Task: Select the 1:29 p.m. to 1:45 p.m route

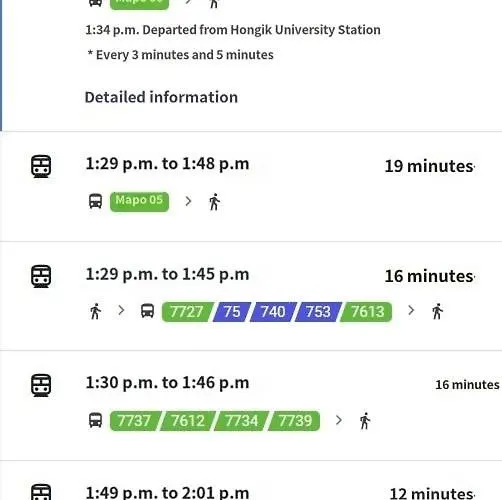Action: [251, 296]
